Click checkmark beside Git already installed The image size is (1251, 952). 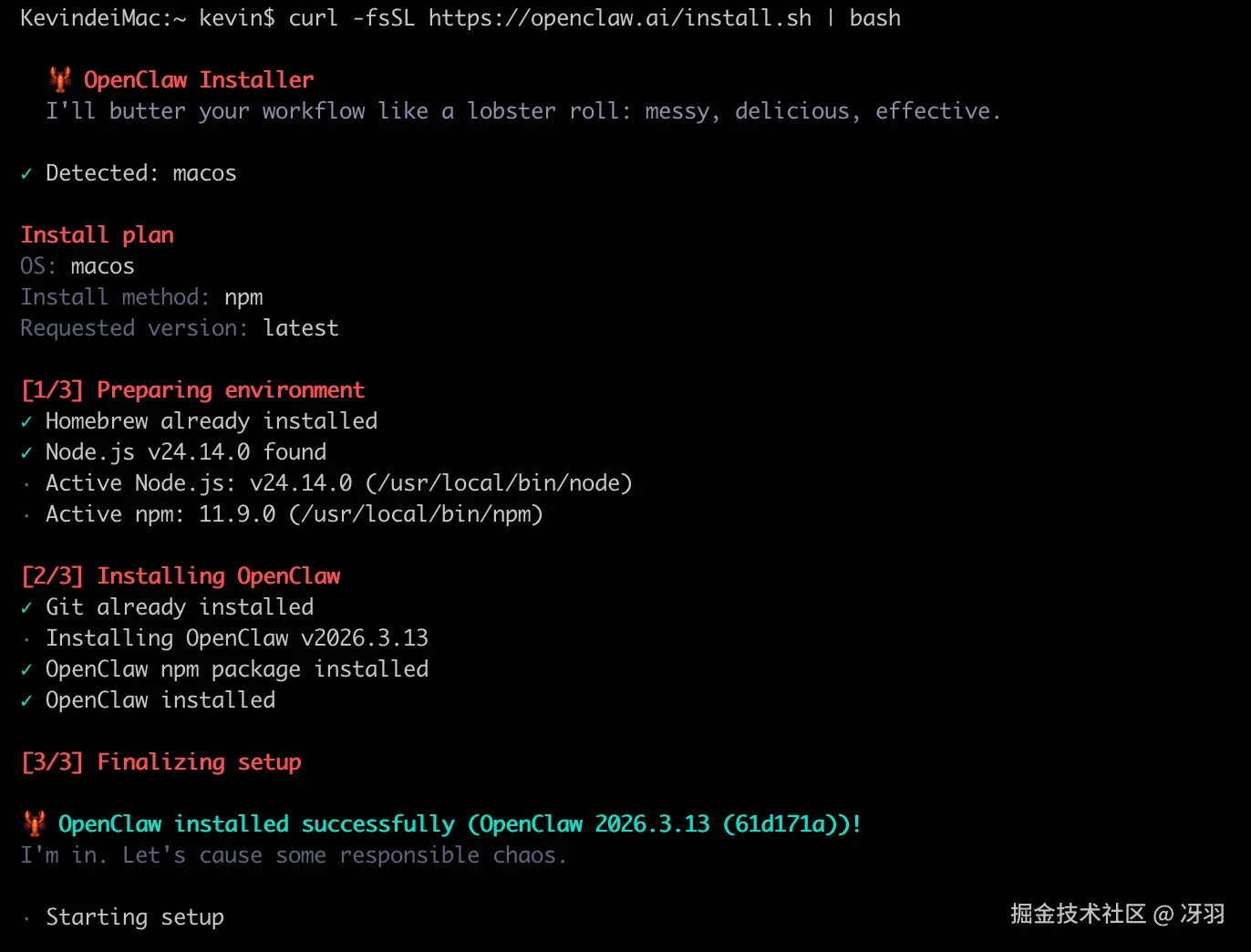pos(26,607)
